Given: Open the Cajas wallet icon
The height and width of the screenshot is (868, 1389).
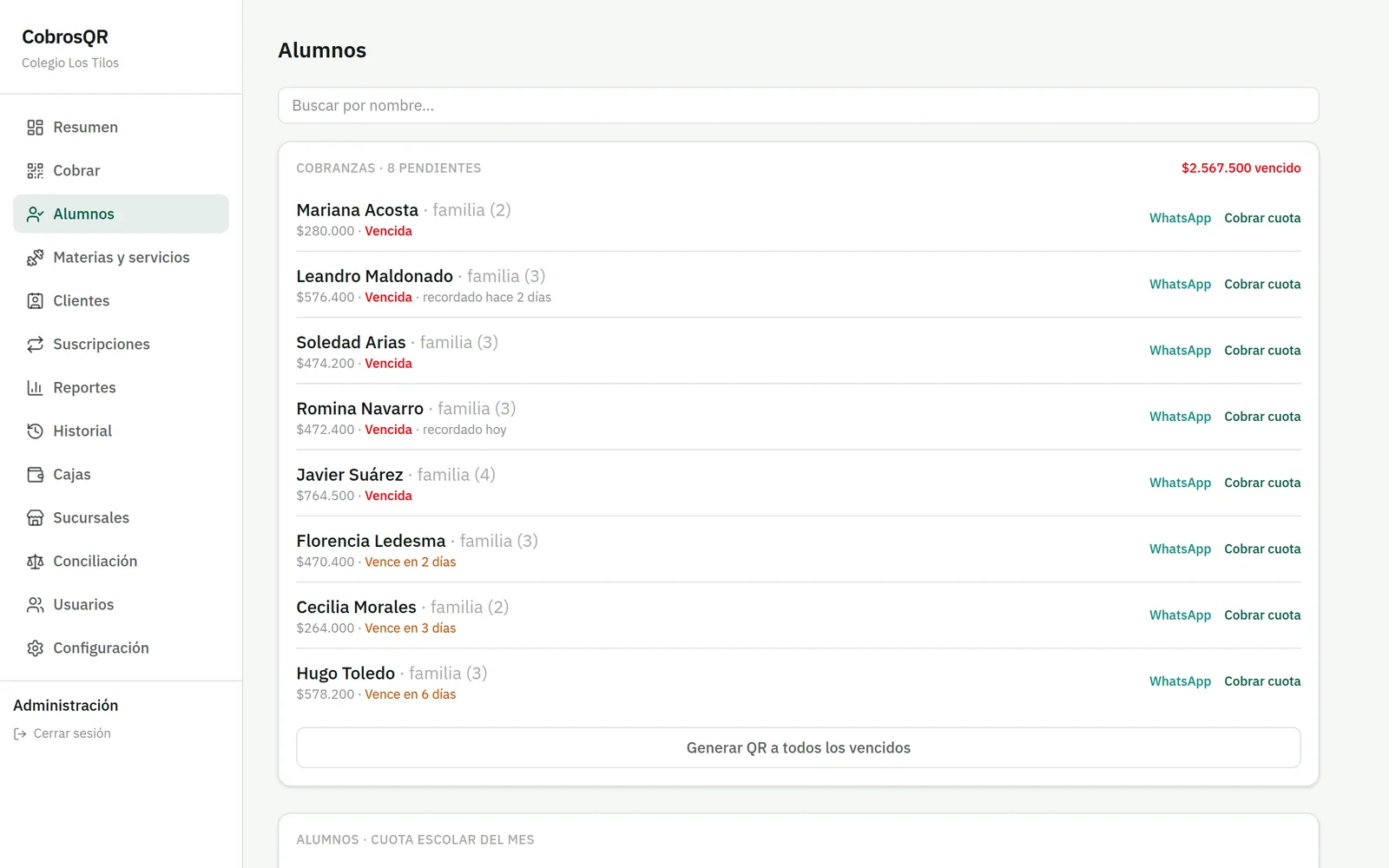Looking at the screenshot, I should pos(35,475).
